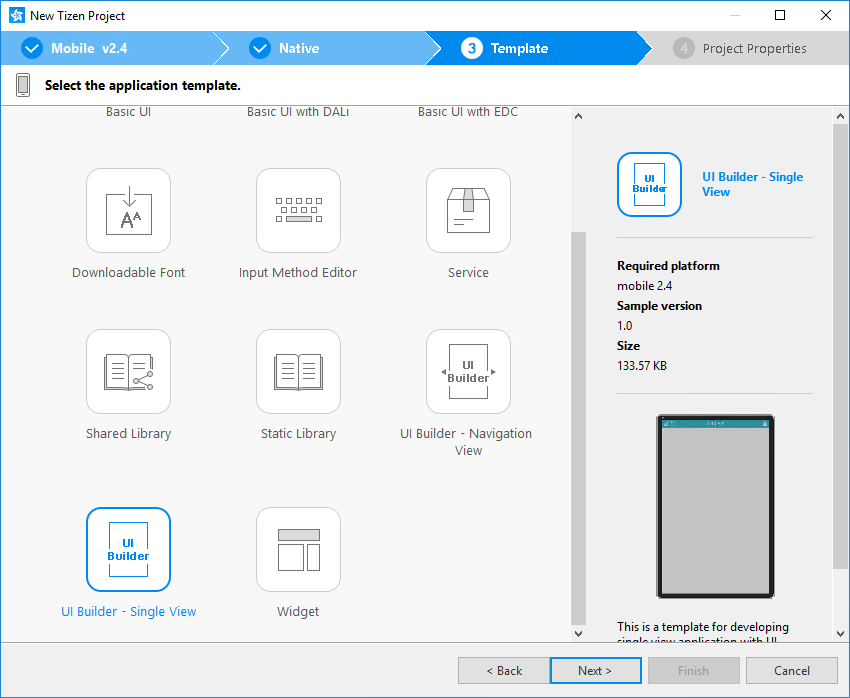Image resolution: width=850 pixels, height=698 pixels.
Task: Choose the Input Method Editor template icon
Action: point(298,211)
